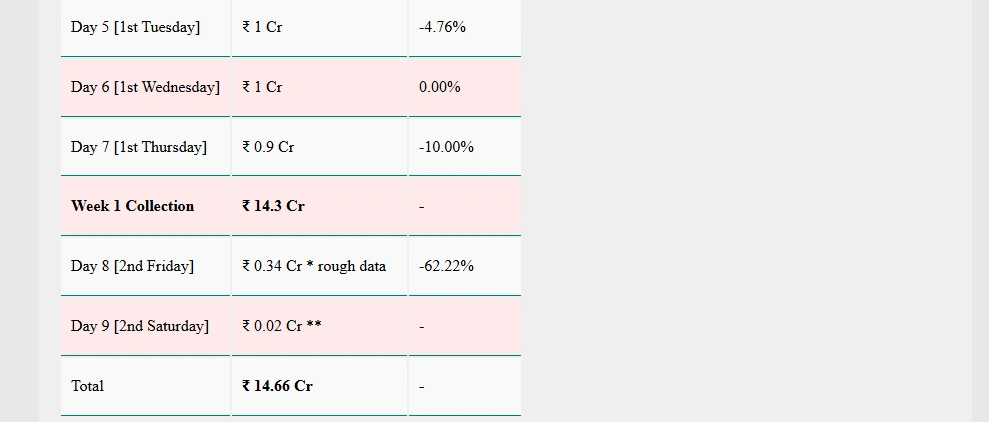Select the 0.00% change value
The image size is (989, 422).
pos(440,87)
